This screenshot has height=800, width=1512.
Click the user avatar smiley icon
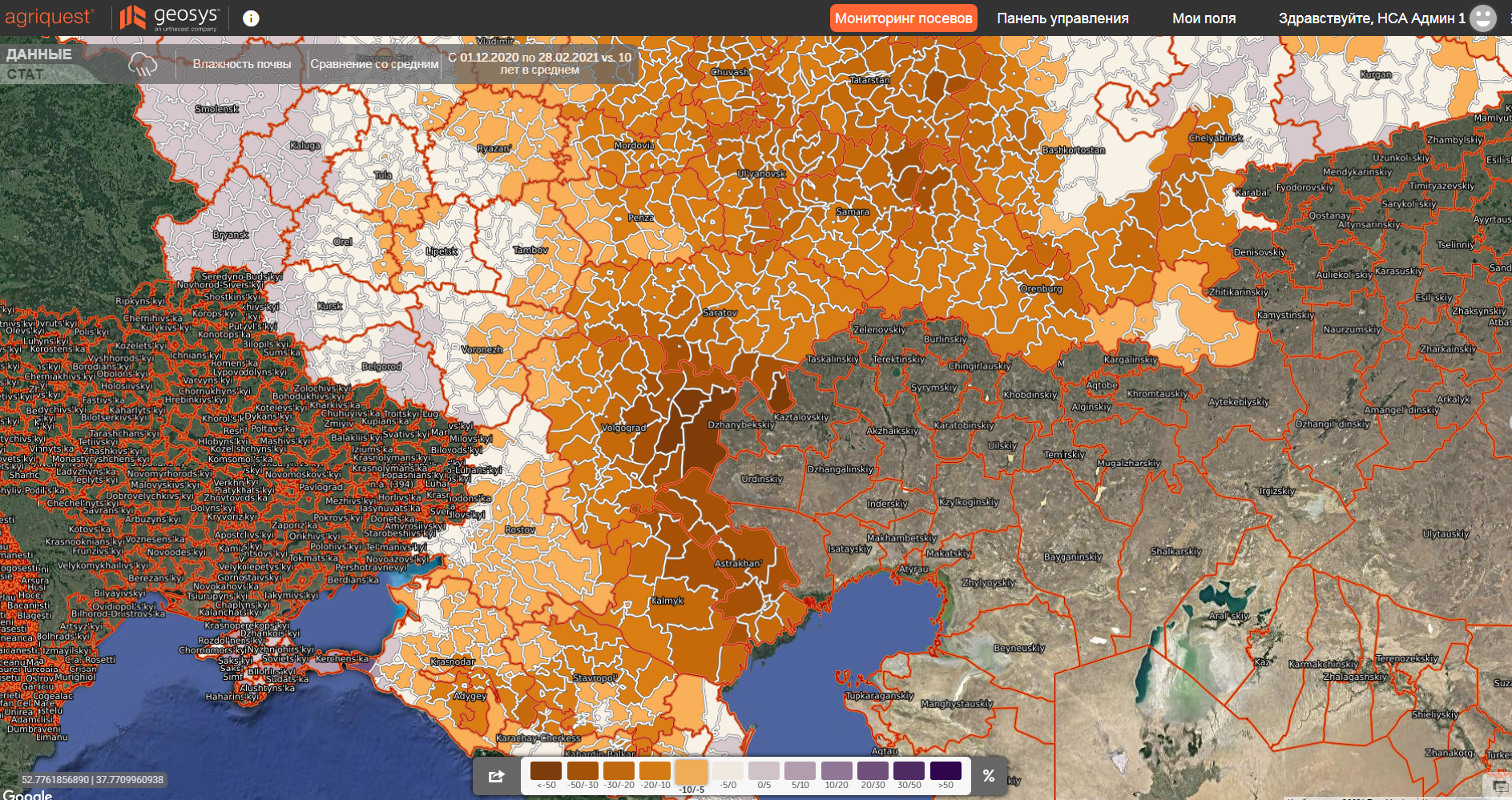click(x=1483, y=18)
